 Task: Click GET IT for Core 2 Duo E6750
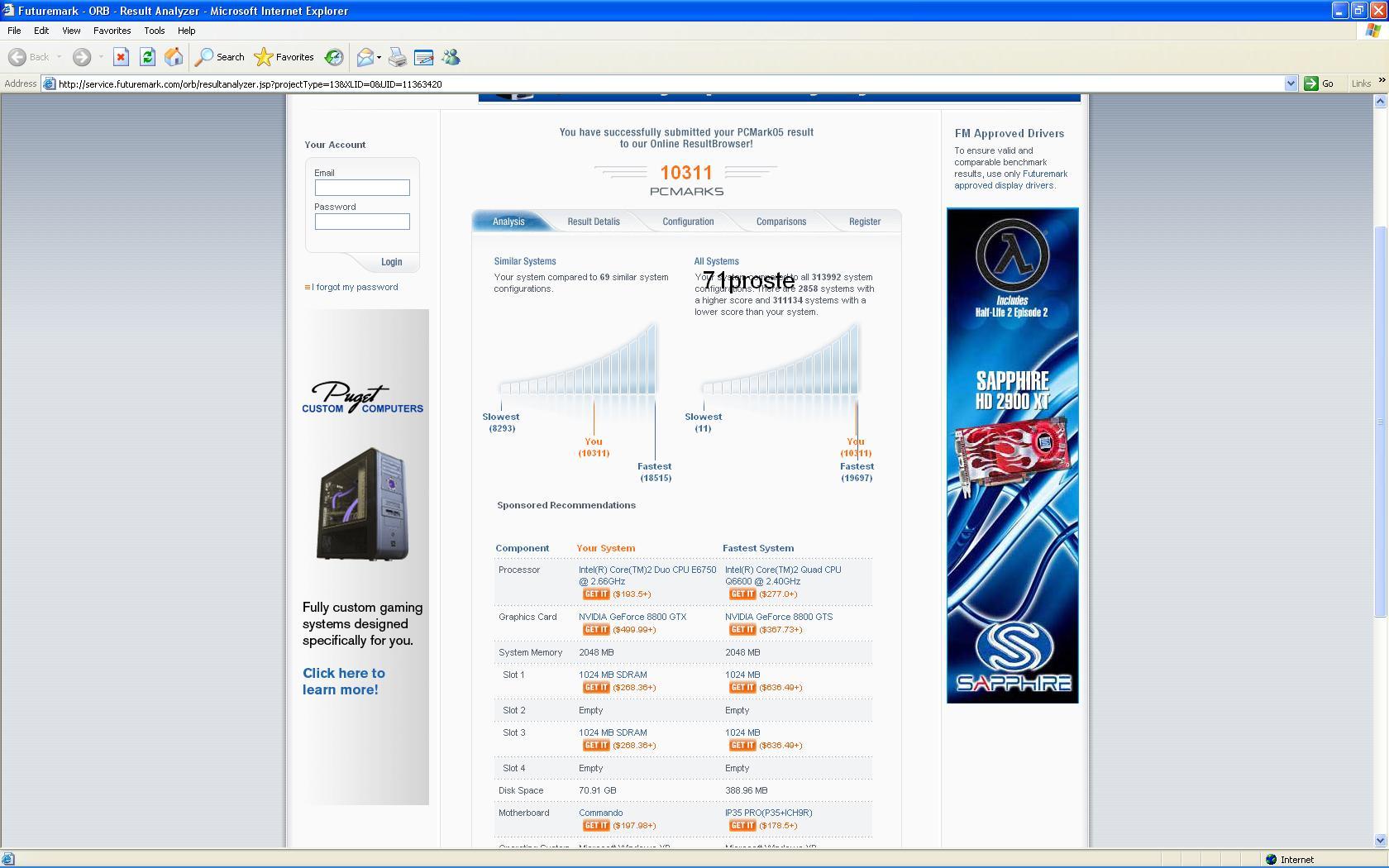point(596,594)
